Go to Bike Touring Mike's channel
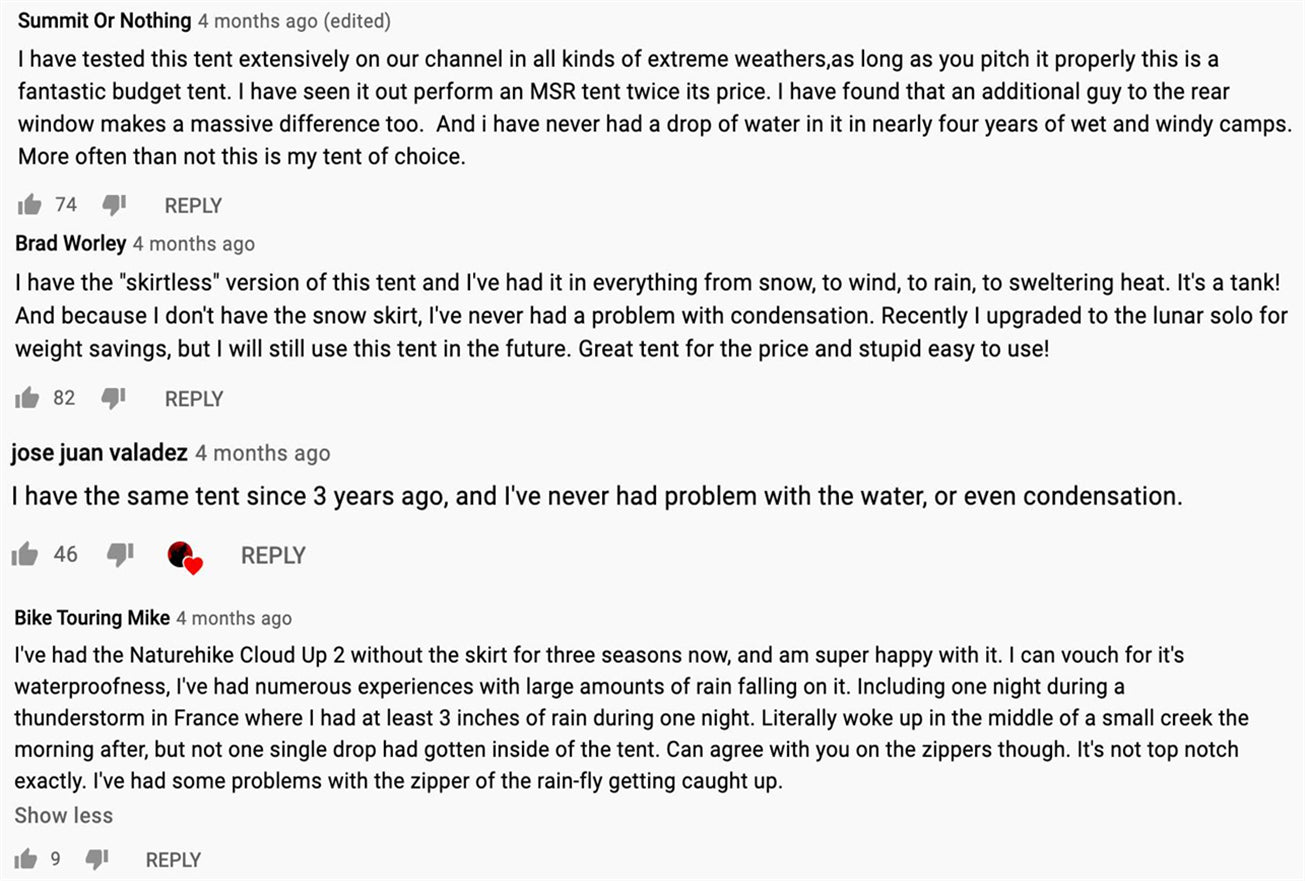Screen dimensions: 1305x881 (x=92, y=618)
